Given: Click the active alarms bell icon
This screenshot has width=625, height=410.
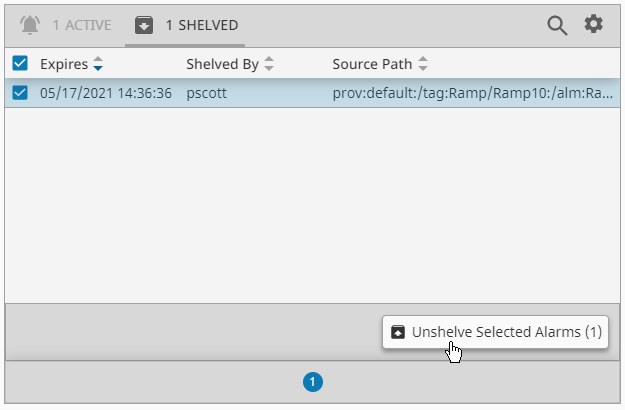Looking at the screenshot, I should tap(30, 25).
